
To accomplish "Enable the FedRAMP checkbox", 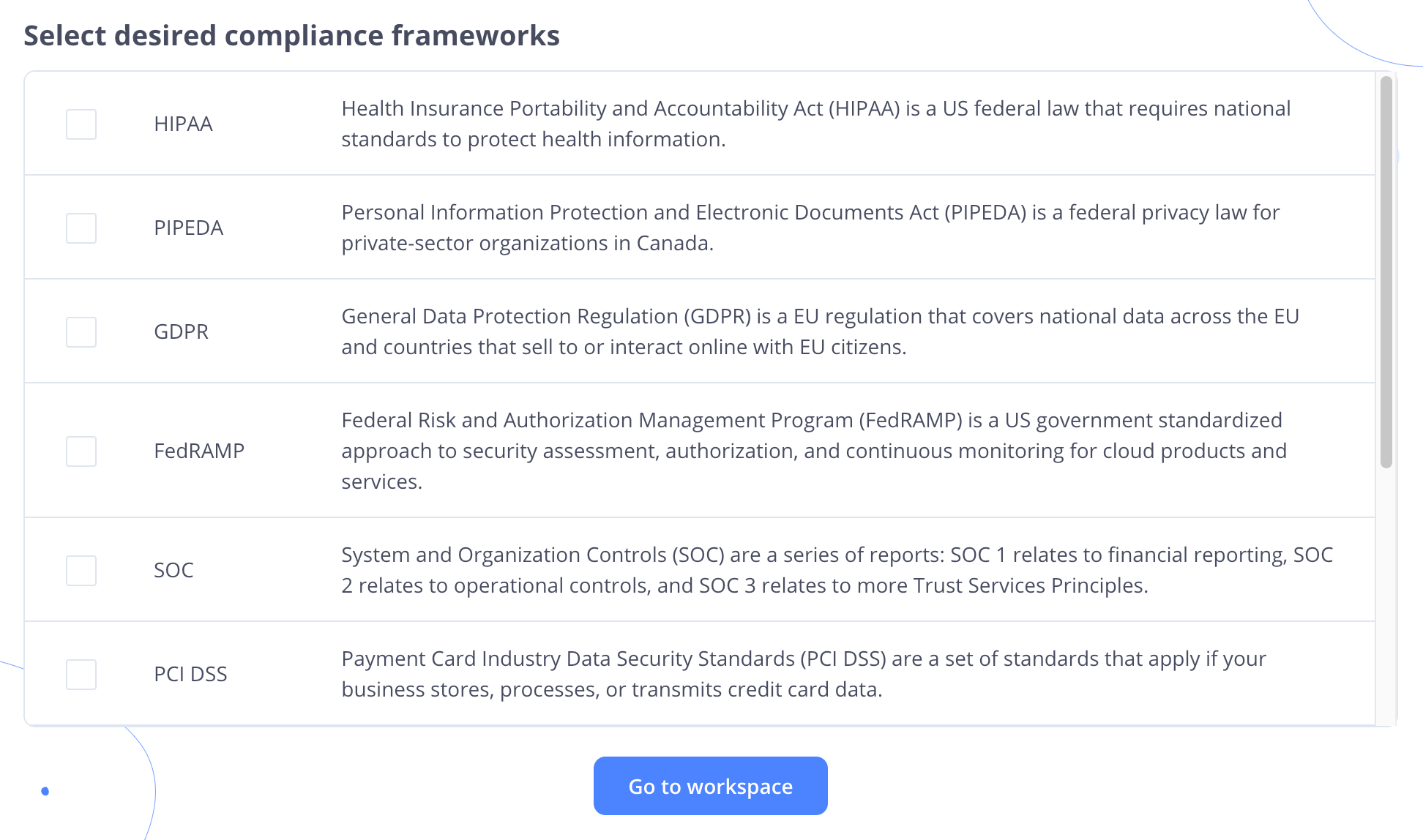I will tap(81, 451).
